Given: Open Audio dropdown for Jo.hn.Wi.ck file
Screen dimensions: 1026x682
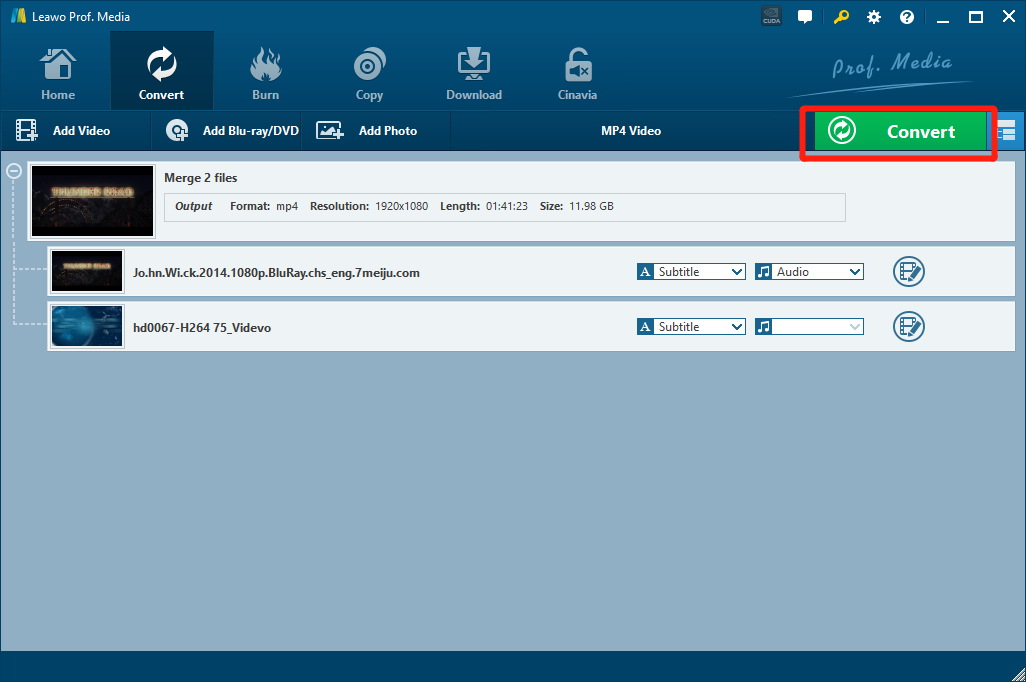Looking at the screenshot, I should point(809,272).
